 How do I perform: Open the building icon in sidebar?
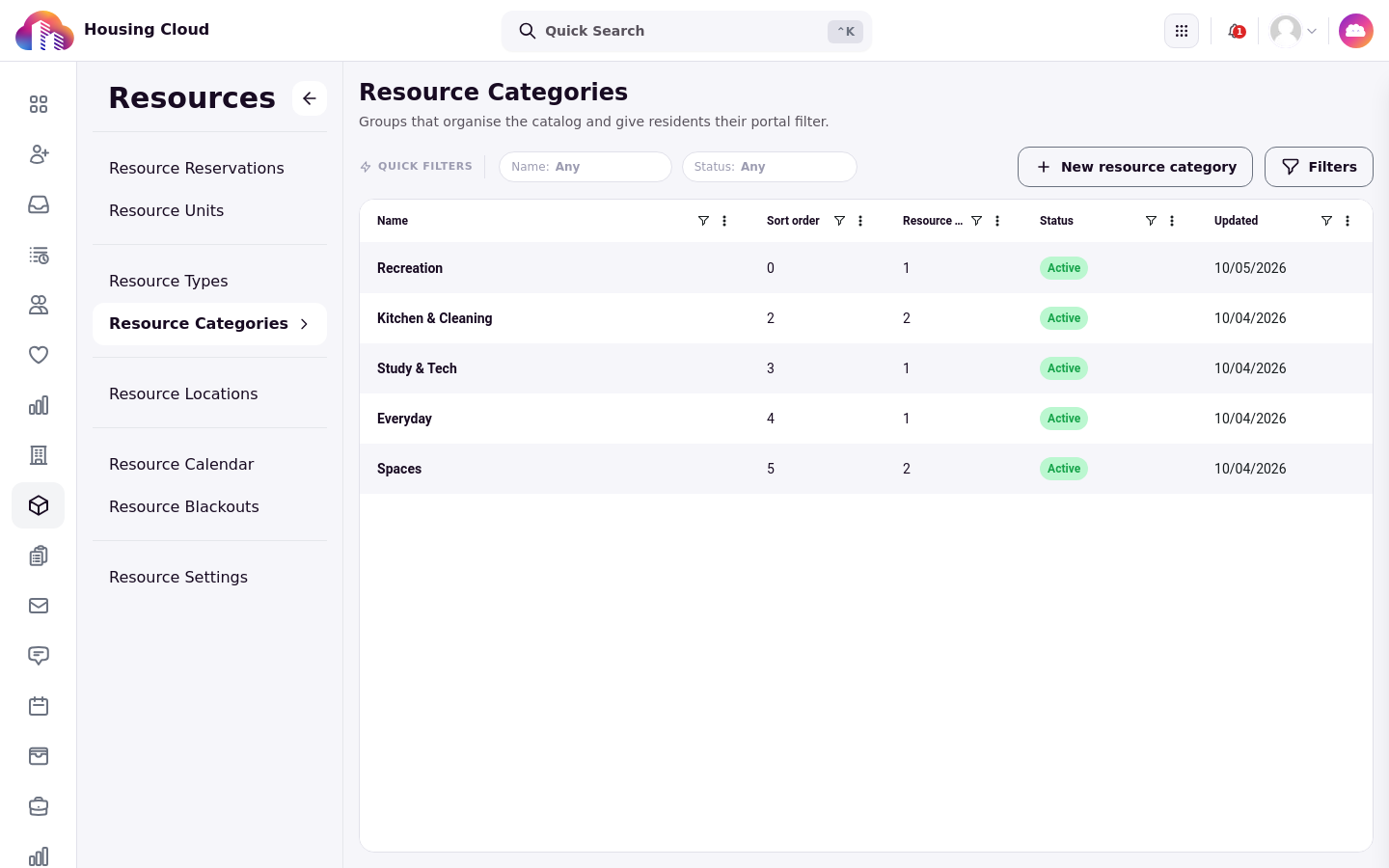(39, 455)
